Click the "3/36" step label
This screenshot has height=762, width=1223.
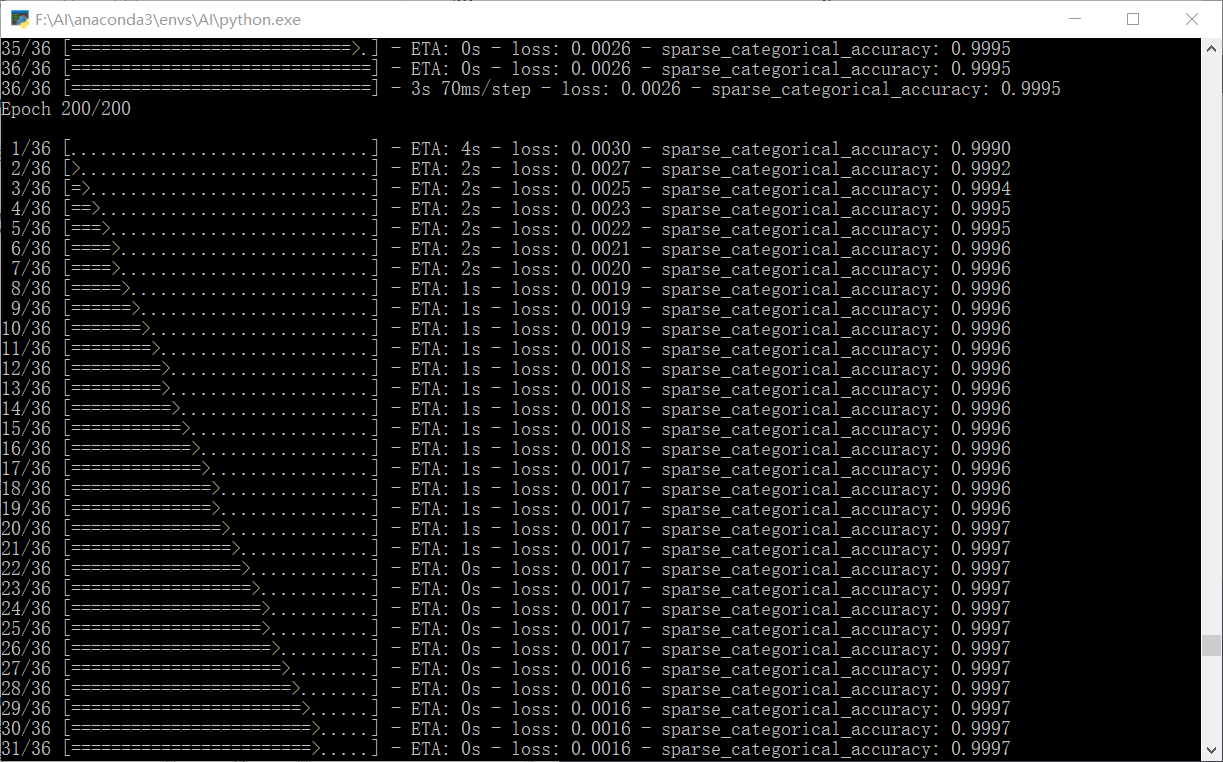[31, 189]
